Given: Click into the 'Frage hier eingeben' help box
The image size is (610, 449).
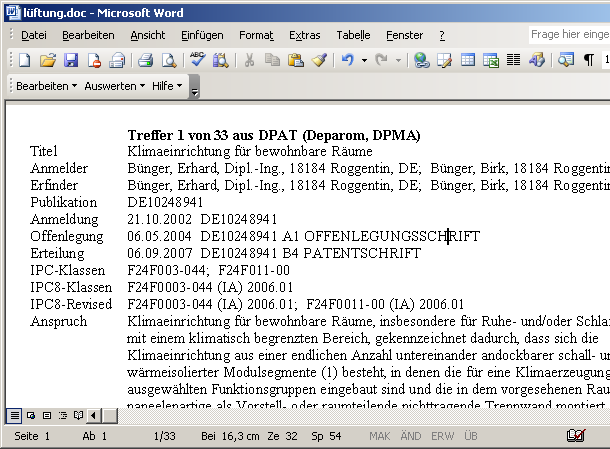Looking at the screenshot, I should (569, 35).
